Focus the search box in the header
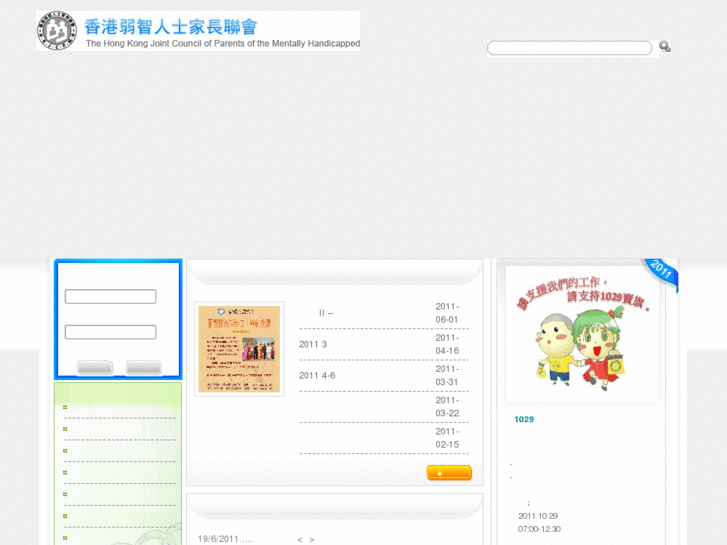Viewport: 727px width, 545px height. pyautogui.click(x=569, y=48)
